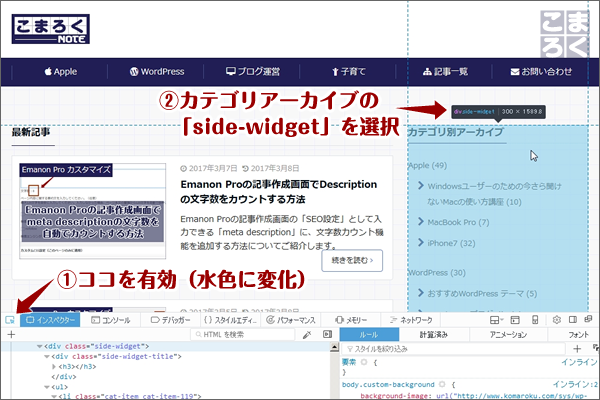
Task: Select the 計算済み sidebar tab
Action: pos(434,335)
